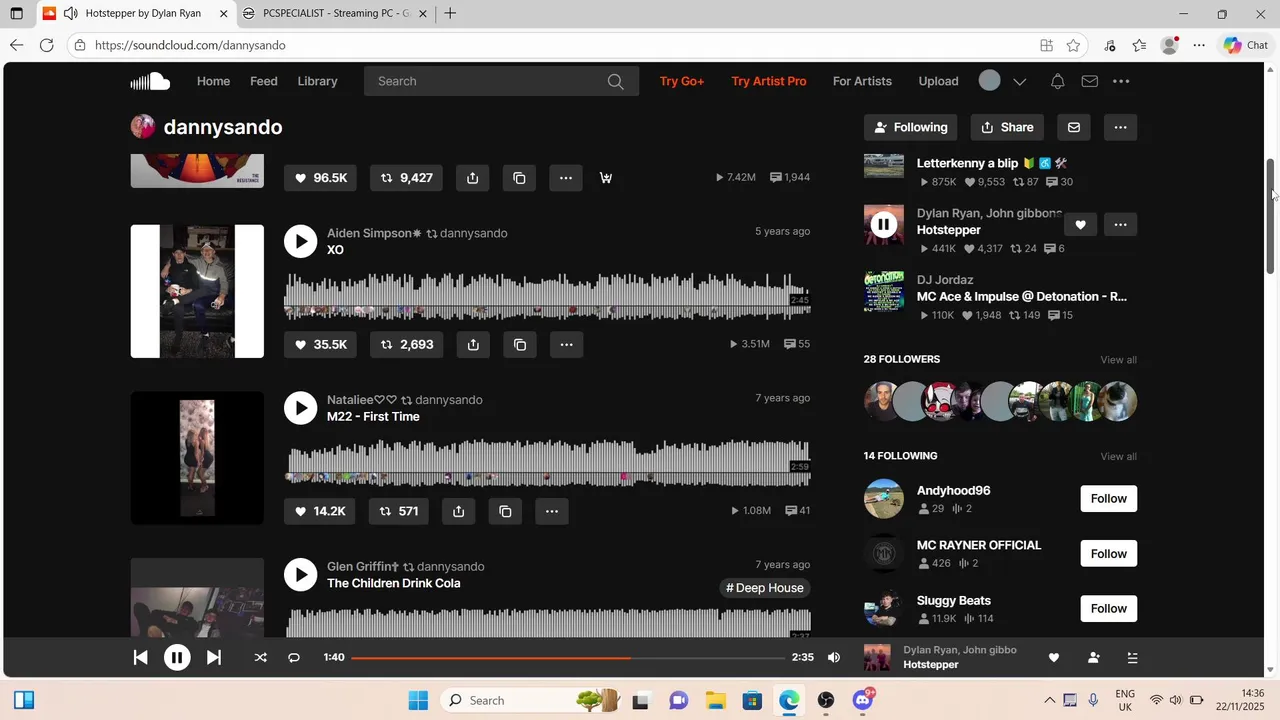Open more menu of 96.5K likes track

566,178
